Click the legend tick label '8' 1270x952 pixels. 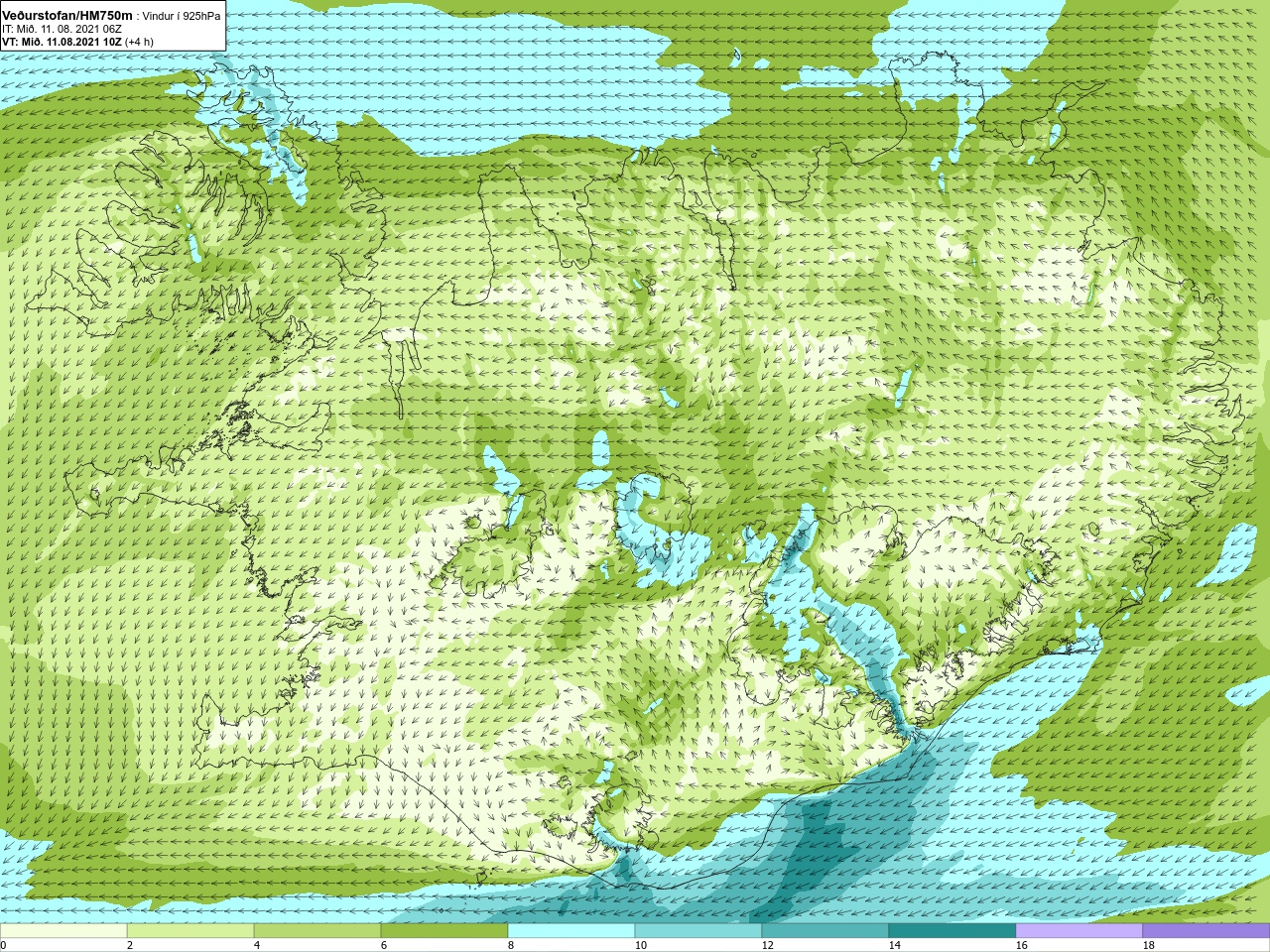click(511, 945)
